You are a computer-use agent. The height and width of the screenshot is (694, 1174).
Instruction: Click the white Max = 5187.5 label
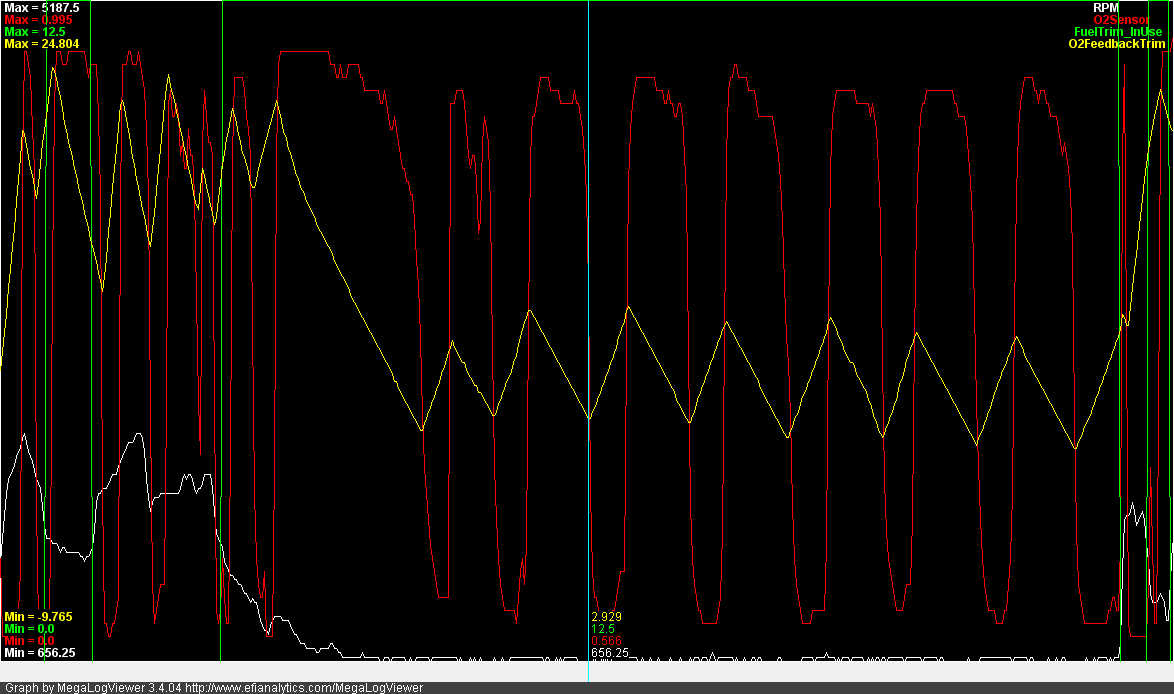pyautogui.click(x=41, y=7)
